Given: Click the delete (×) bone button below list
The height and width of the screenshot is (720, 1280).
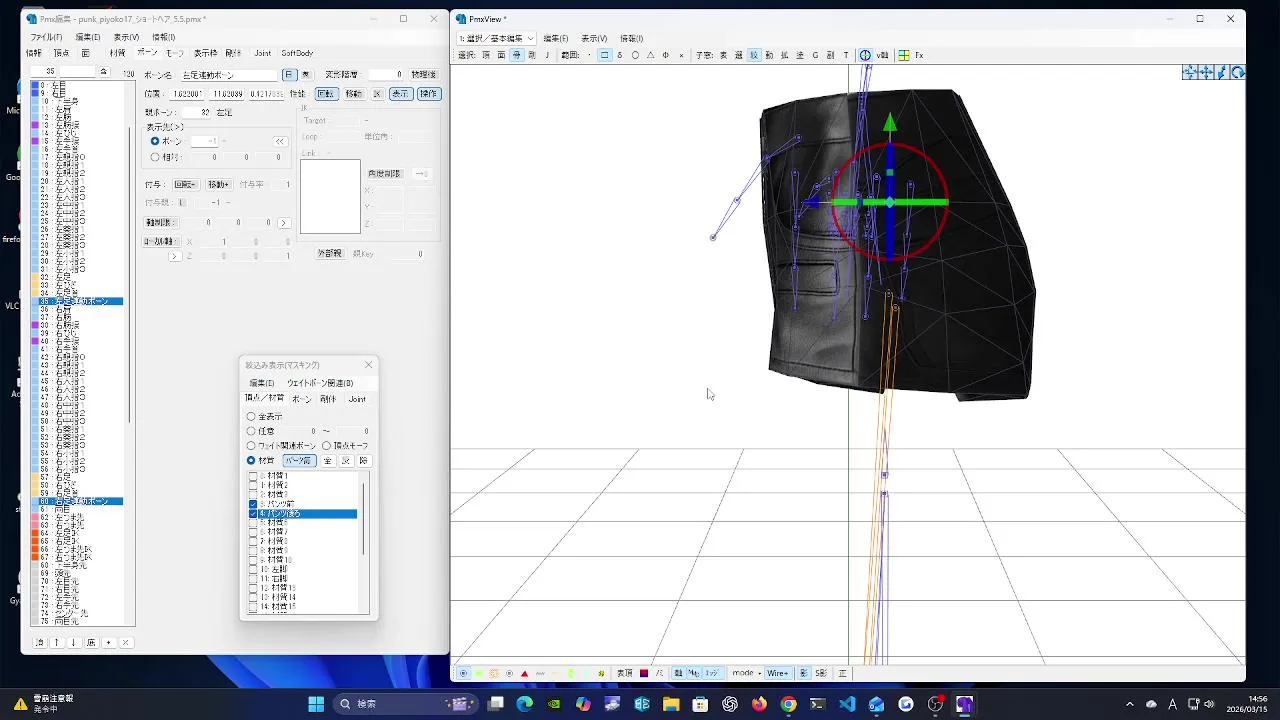Looking at the screenshot, I should pyautogui.click(x=126, y=642).
